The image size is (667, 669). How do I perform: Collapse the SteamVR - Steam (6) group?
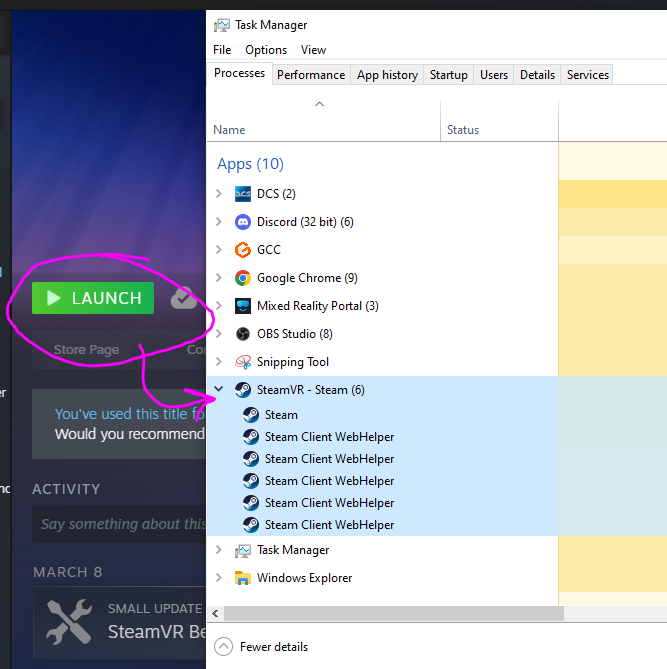pyautogui.click(x=218, y=389)
